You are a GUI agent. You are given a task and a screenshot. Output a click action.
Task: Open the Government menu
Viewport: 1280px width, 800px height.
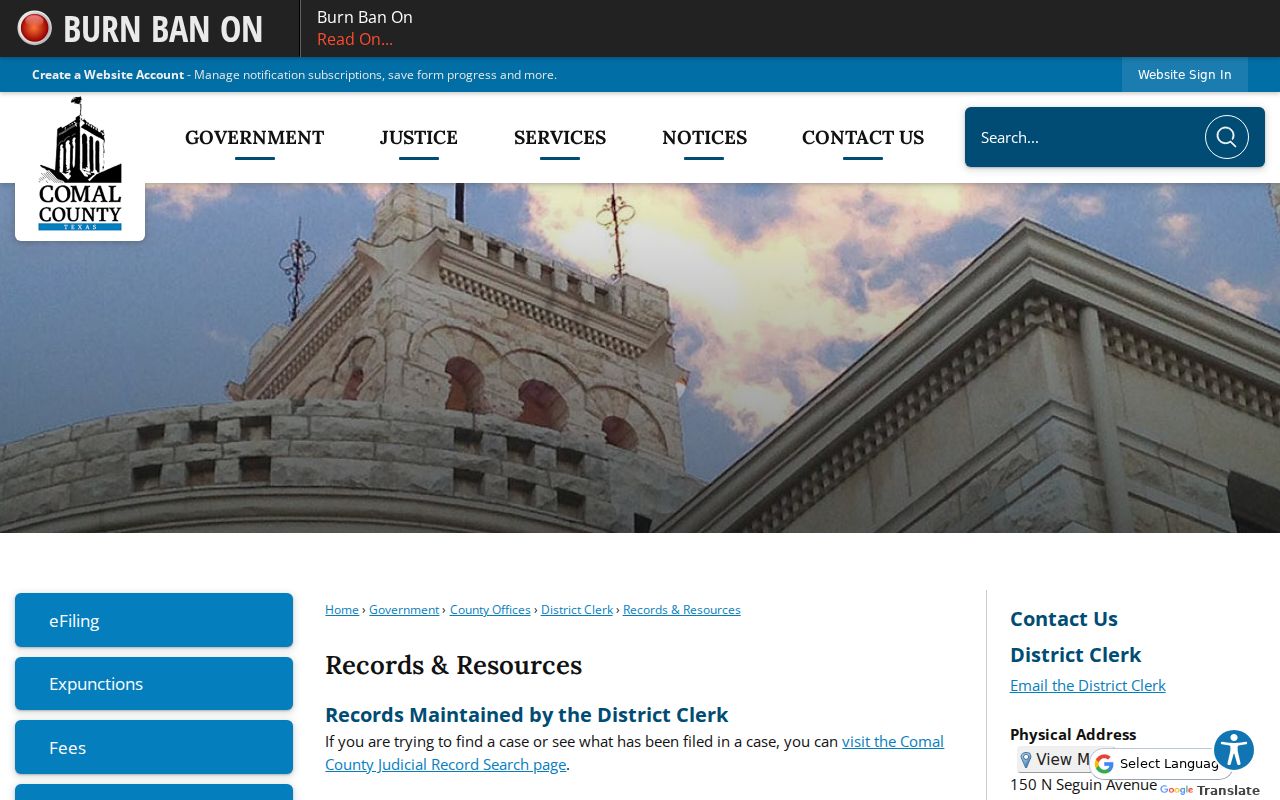(255, 138)
